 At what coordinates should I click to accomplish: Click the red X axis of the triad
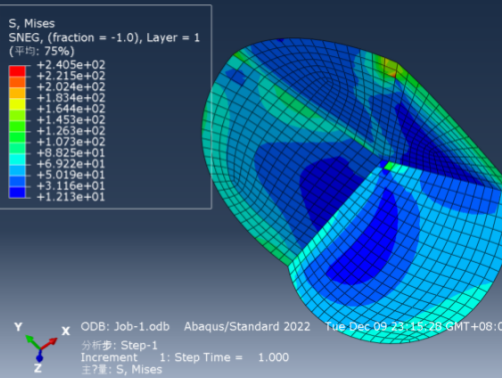[x=49, y=343]
